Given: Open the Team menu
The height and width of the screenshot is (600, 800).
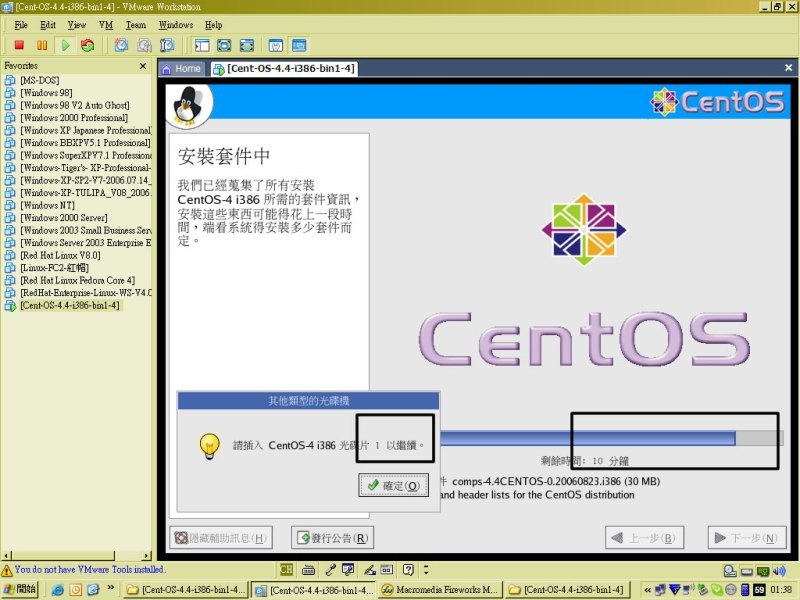Looking at the screenshot, I should 136,24.
